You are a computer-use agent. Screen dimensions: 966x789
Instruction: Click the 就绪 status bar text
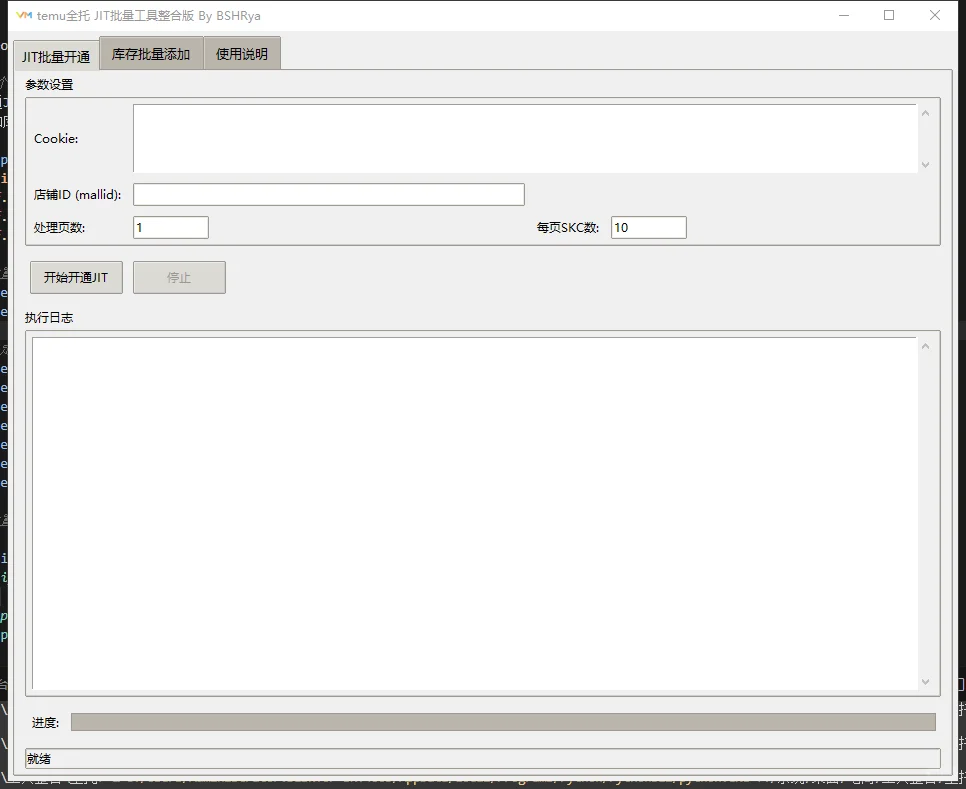click(x=39, y=759)
